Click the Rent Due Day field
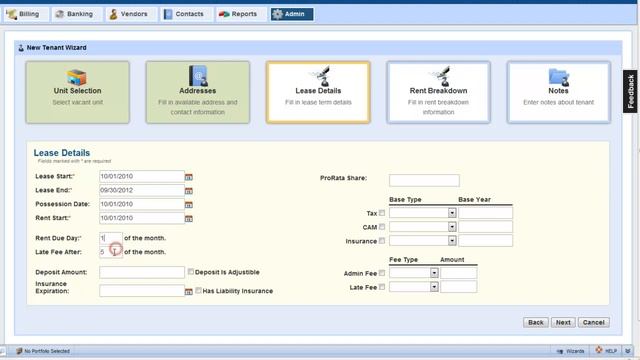640x360 pixels. pyautogui.click(x=111, y=238)
